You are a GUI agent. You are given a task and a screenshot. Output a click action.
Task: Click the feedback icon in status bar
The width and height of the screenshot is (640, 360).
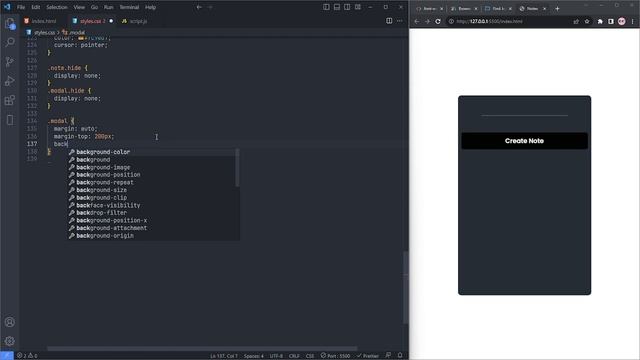(388, 356)
